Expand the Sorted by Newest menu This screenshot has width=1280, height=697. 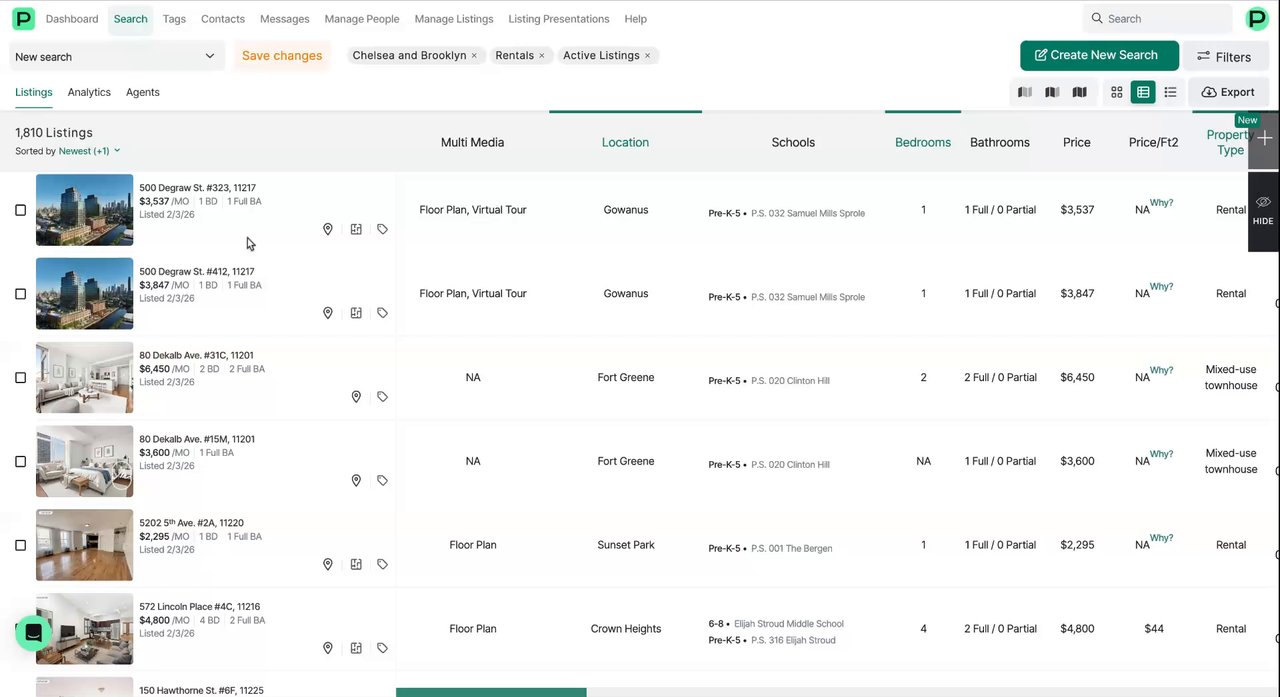89,151
